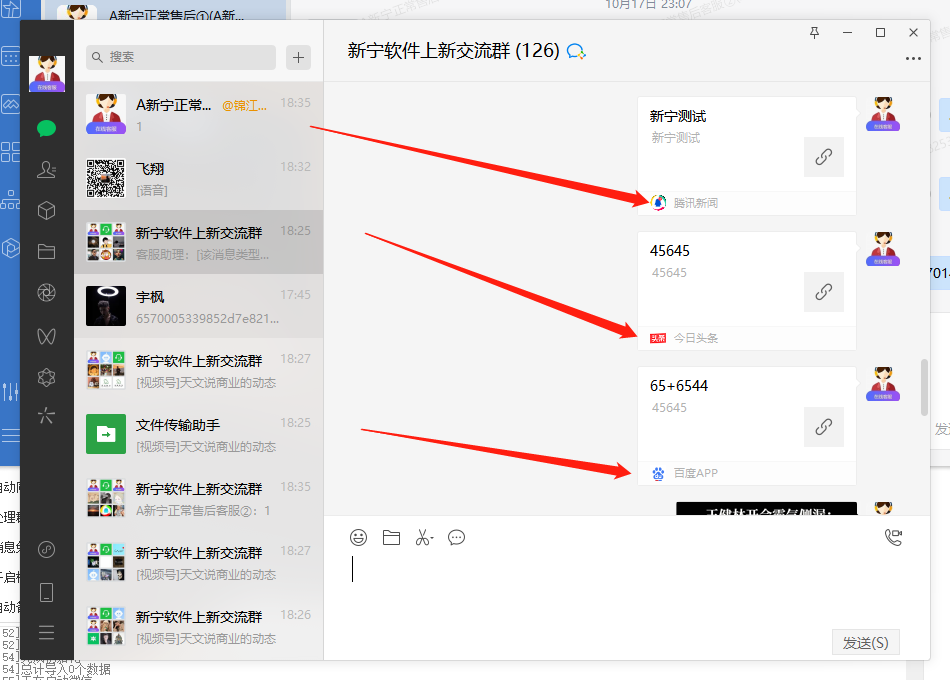This screenshot has height=680, width=950.
Task: Click the 百度APP source label
Action: tap(696, 473)
